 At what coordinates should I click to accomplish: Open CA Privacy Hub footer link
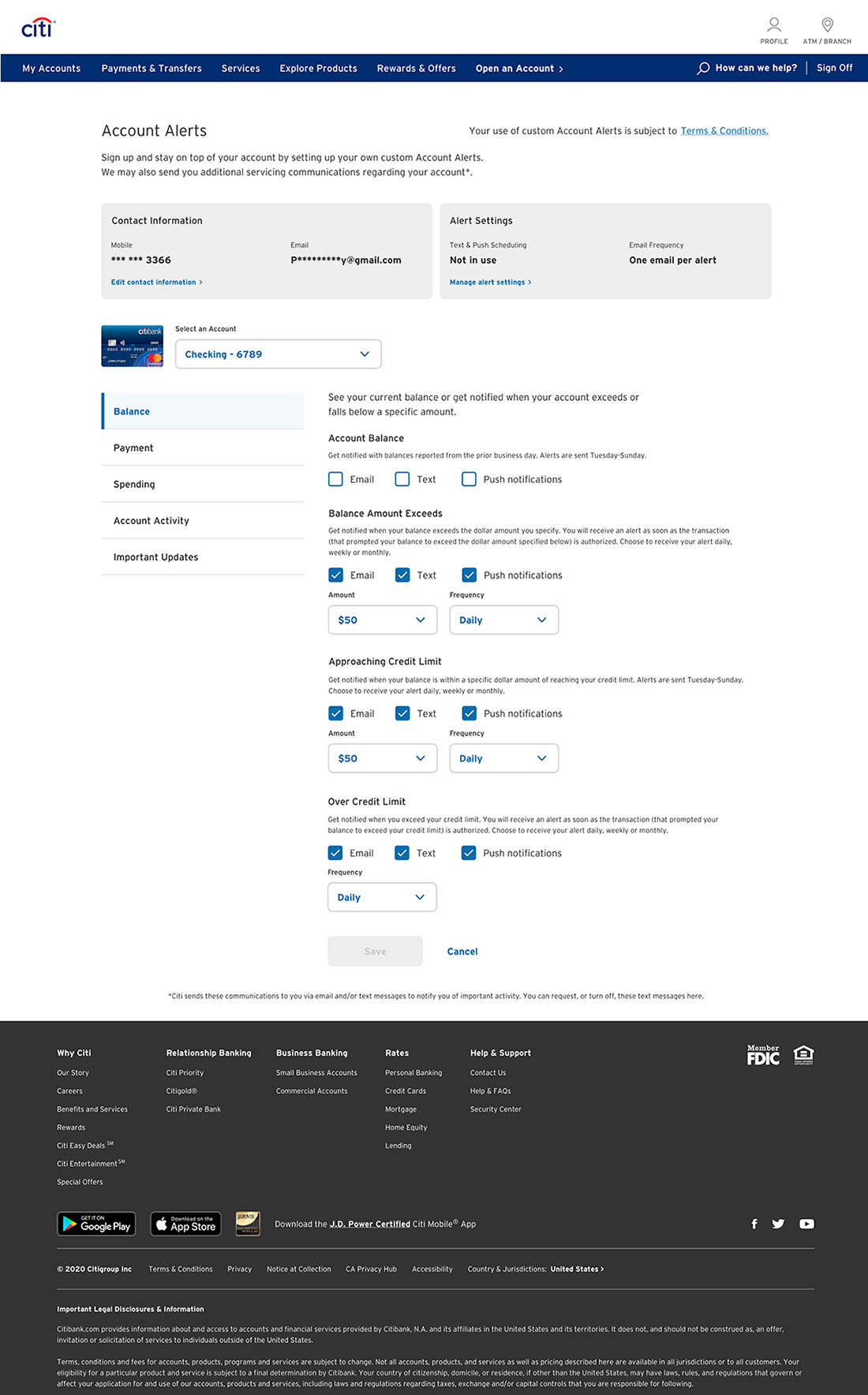click(371, 1269)
